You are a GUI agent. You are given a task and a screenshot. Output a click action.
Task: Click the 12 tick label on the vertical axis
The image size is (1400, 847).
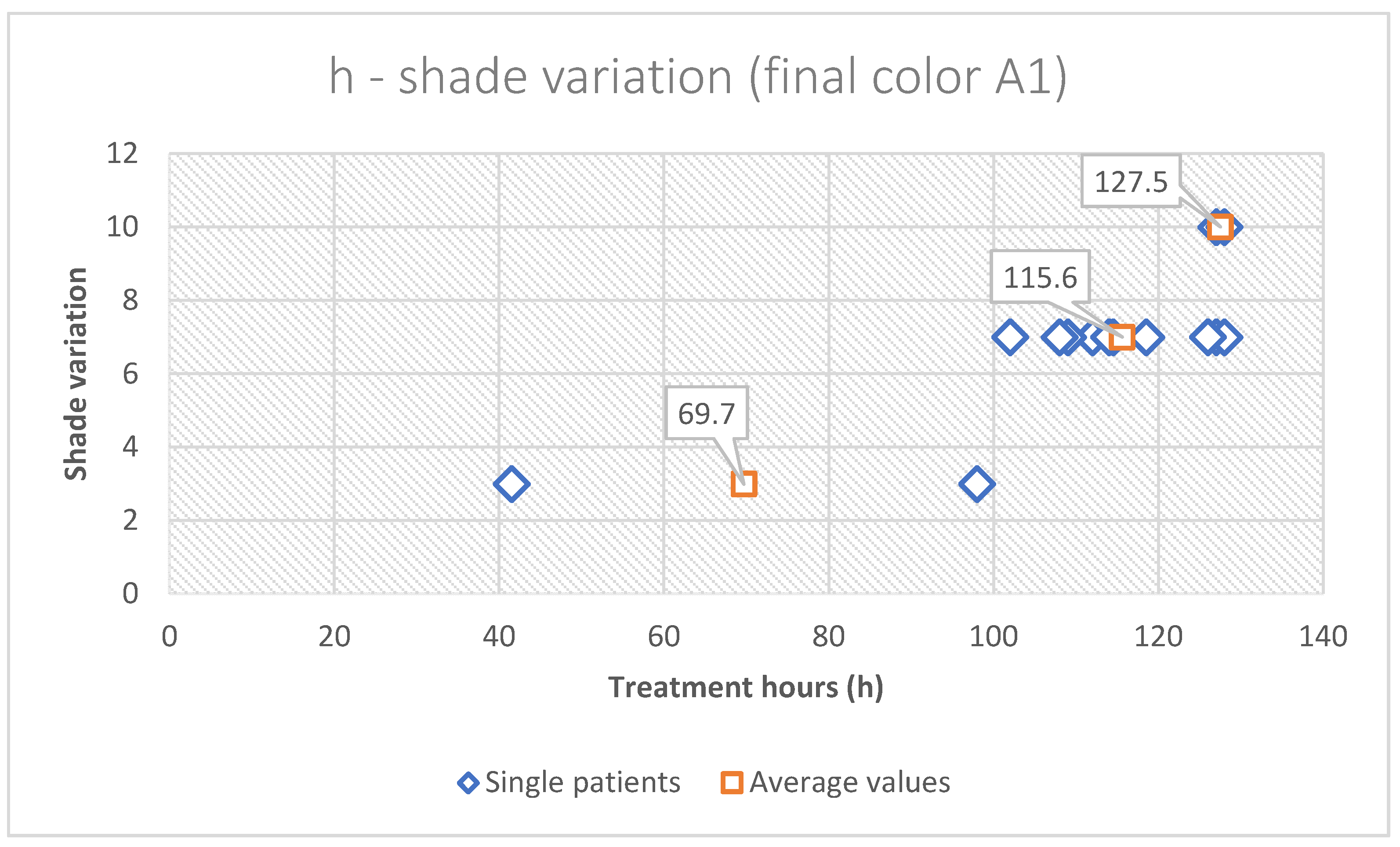pos(122,153)
